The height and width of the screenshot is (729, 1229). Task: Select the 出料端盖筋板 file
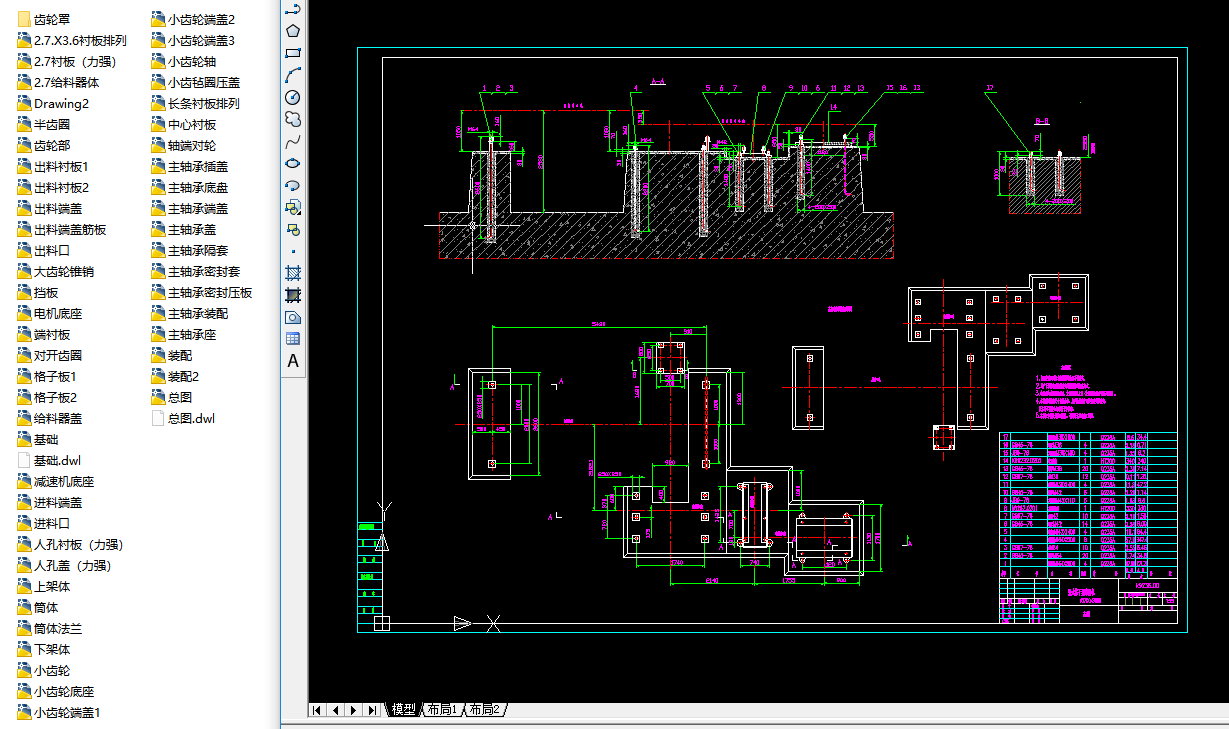click(62, 229)
